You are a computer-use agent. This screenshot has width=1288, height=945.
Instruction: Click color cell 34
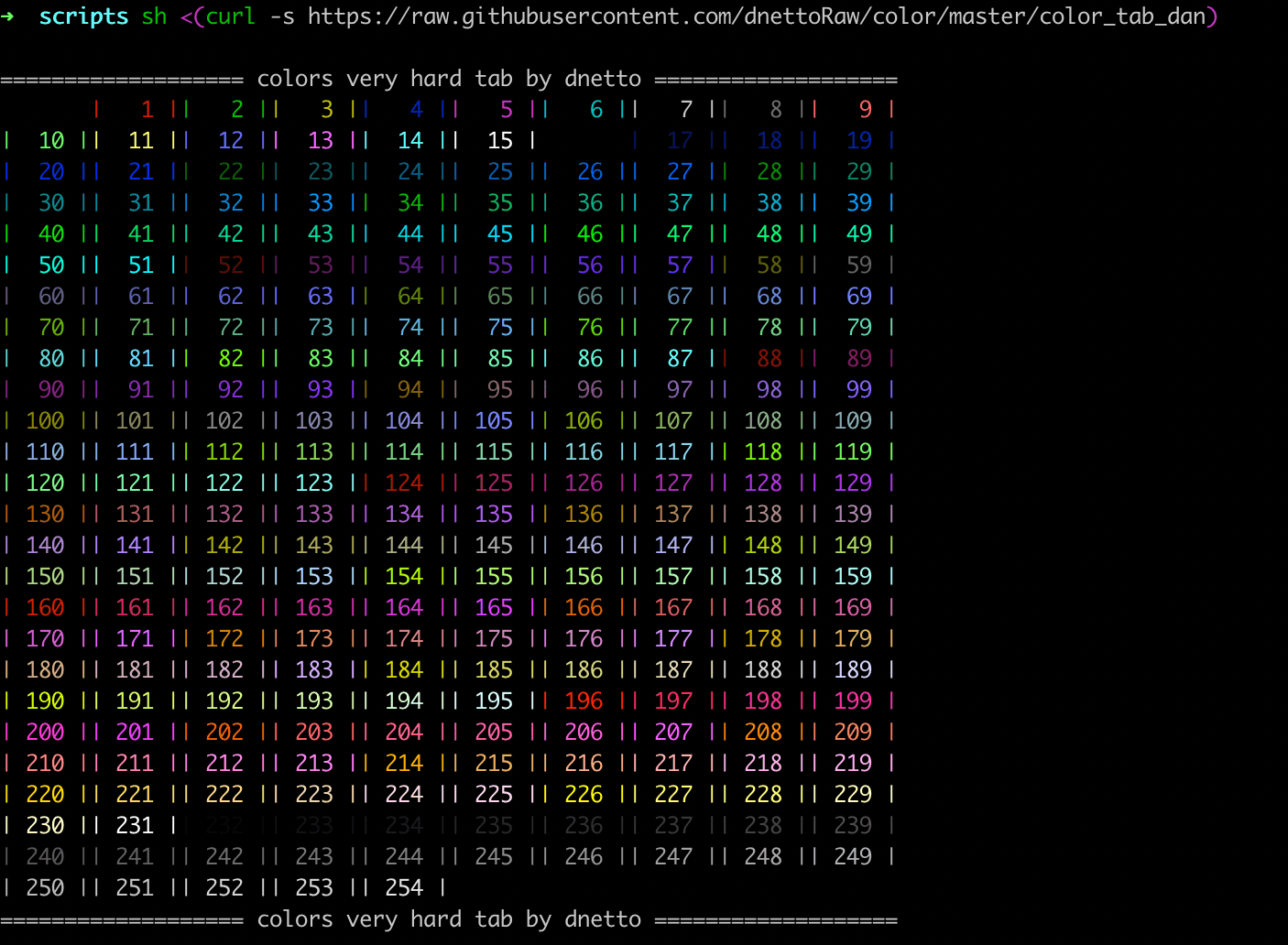(410, 203)
